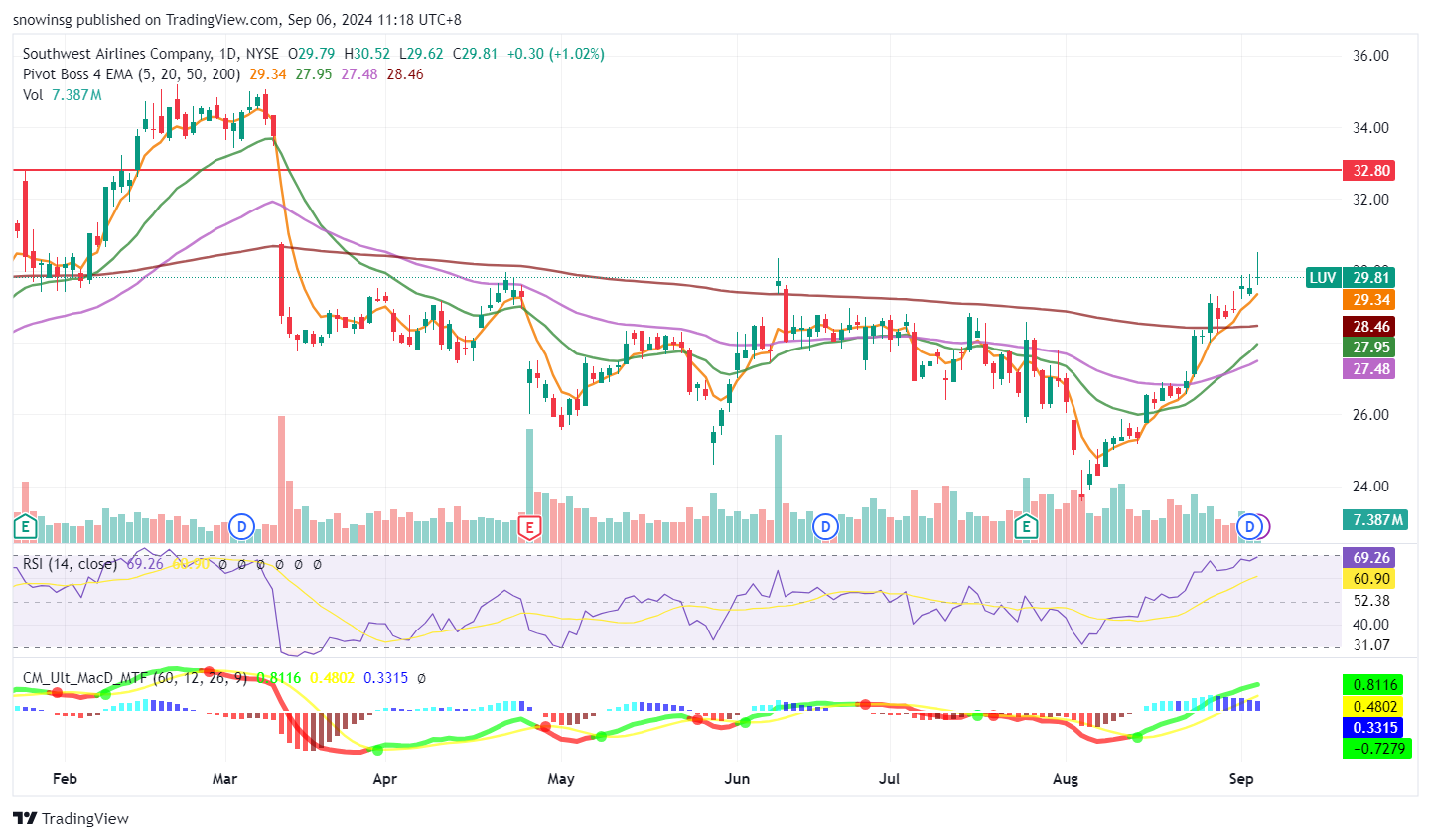Click the red earnings E marker before May
Viewport: 1431px width, 840px height.
(x=529, y=527)
